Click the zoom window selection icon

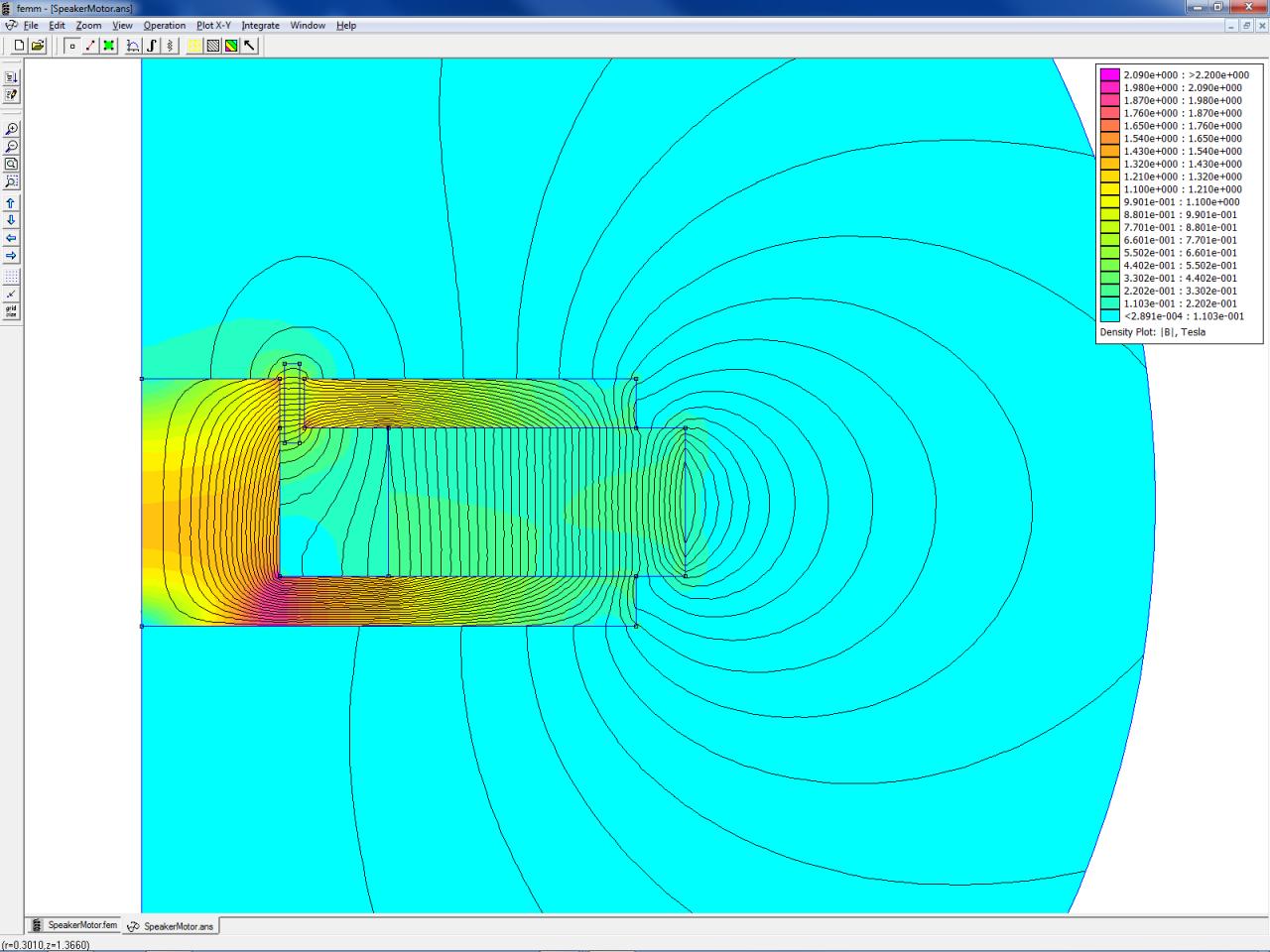click(11, 182)
